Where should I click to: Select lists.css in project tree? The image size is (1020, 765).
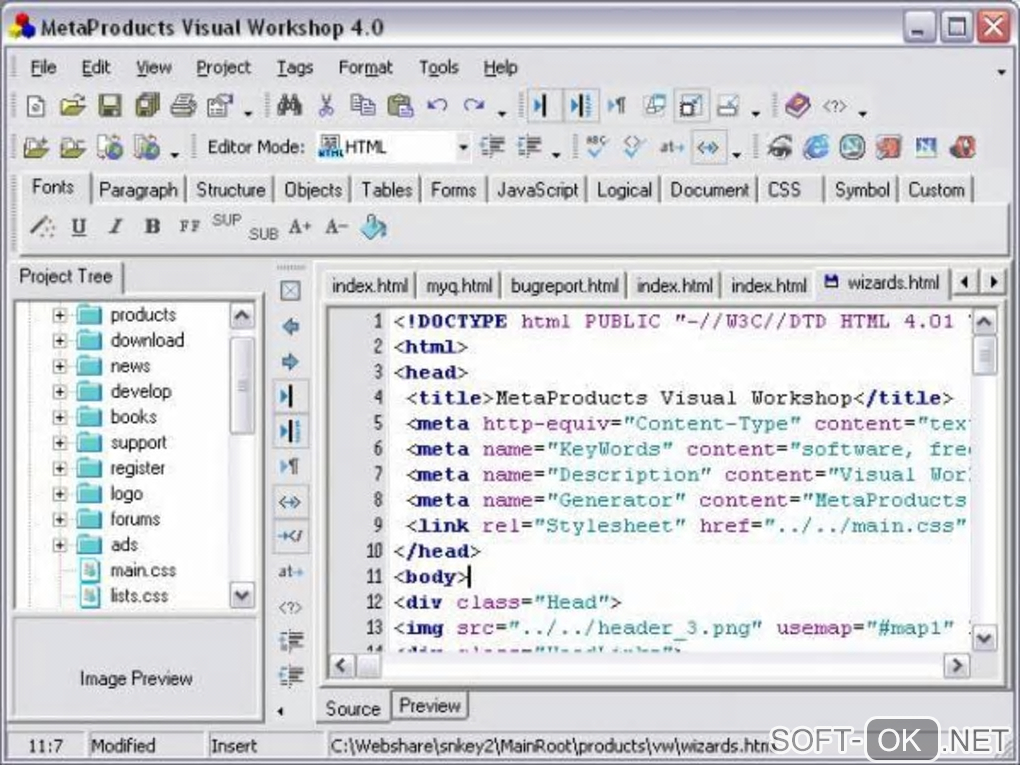[x=139, y=596]
